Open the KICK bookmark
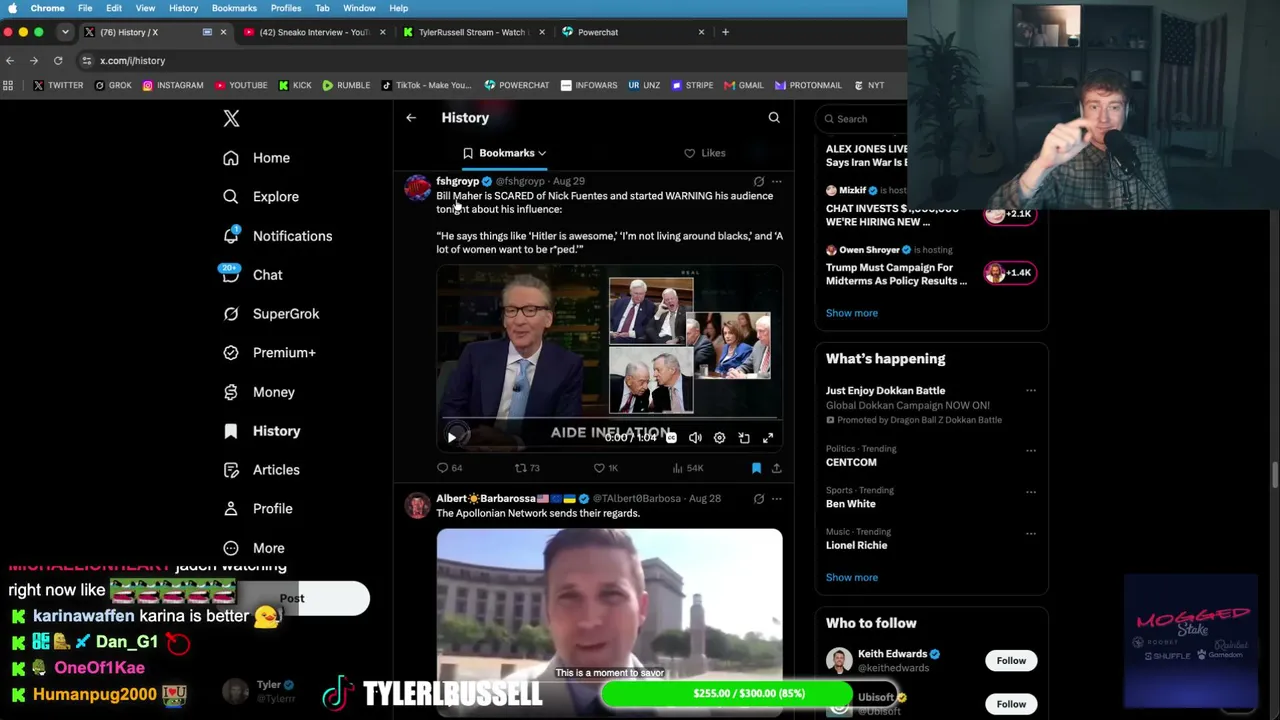1280x720 pixels. point(295,86)
